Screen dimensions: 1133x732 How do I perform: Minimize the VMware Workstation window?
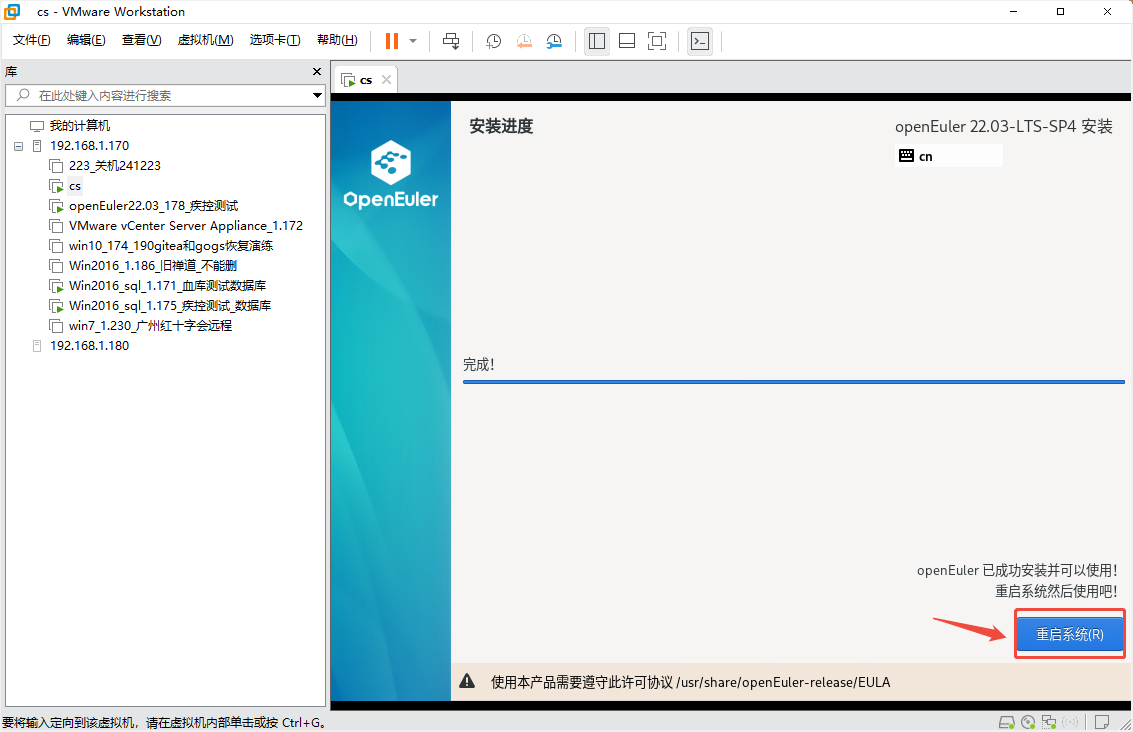click(x=1013, y=12)
